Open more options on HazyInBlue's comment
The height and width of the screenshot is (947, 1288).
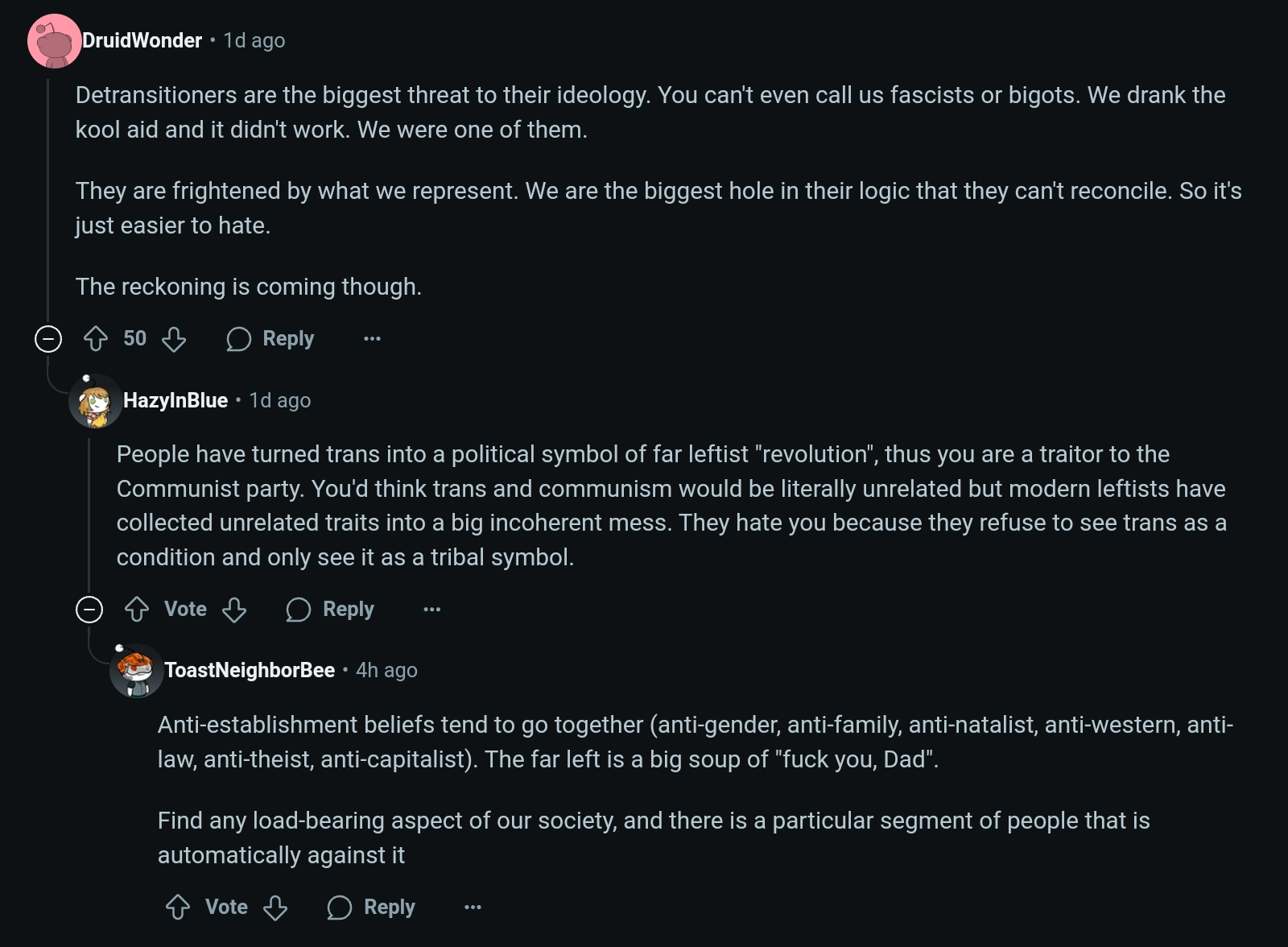pos(432,610)
